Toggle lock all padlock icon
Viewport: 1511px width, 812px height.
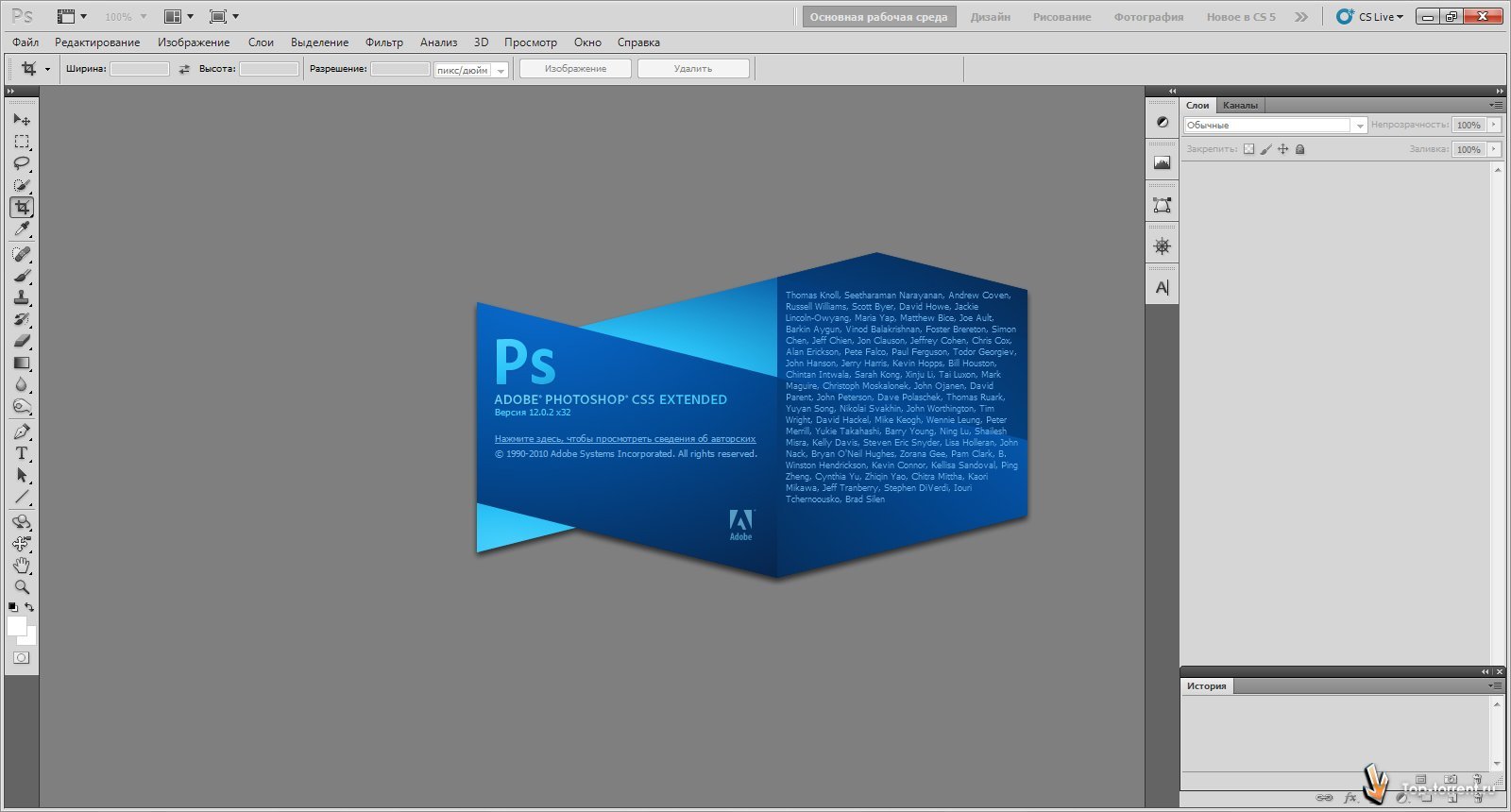click(x=1299, y=149)
